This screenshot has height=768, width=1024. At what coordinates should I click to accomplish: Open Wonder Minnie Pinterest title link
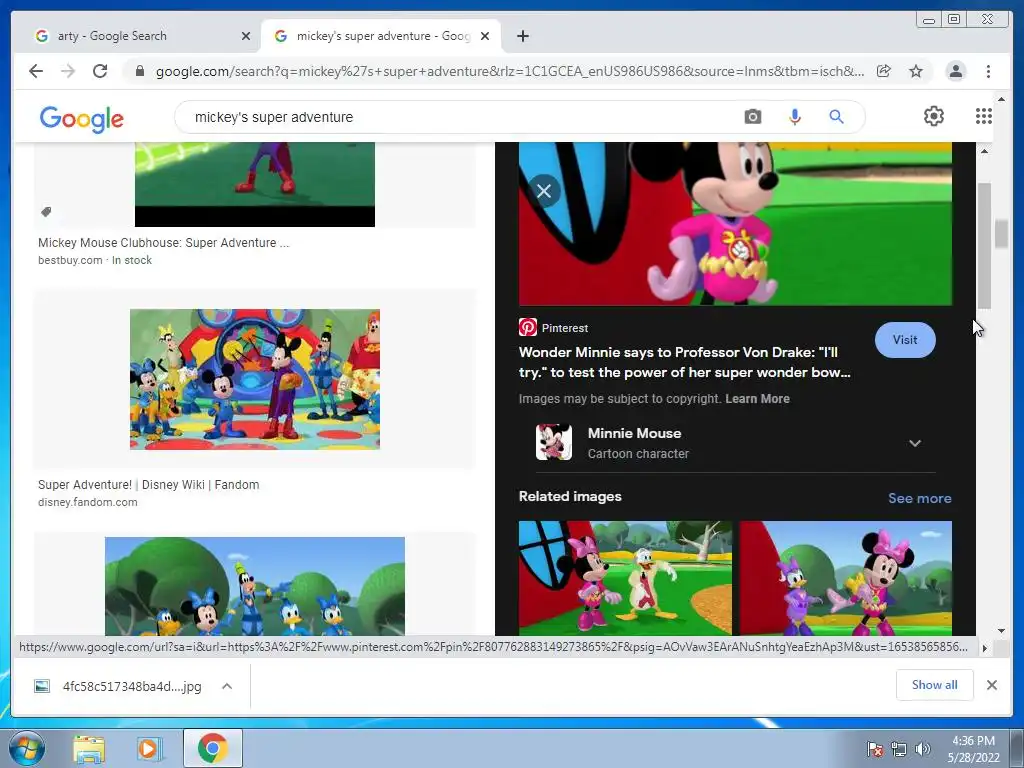point(684,362)
